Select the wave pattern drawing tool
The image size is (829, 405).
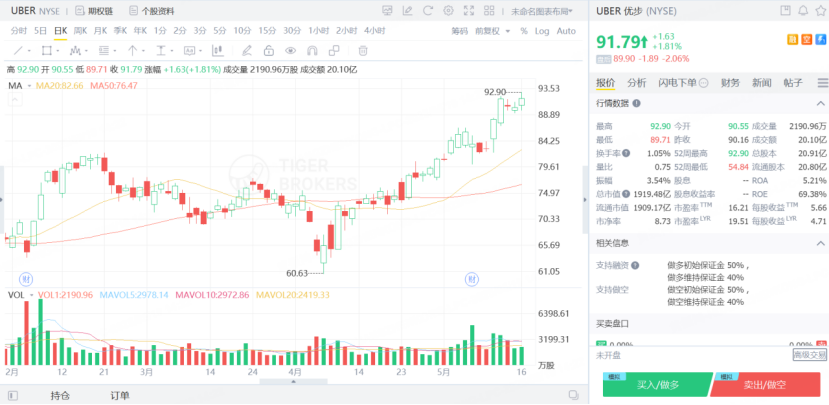[75, 51]
